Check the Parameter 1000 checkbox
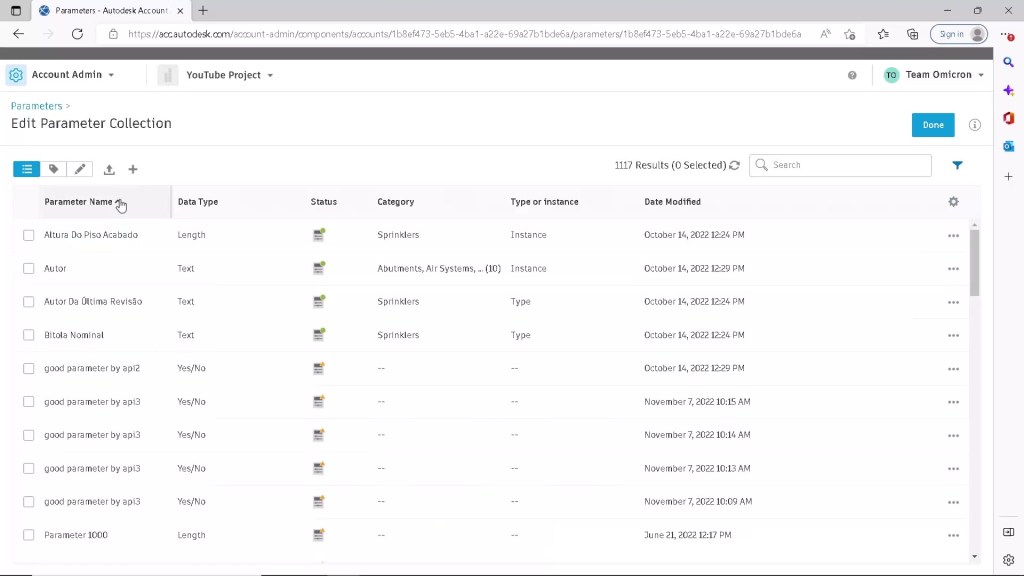 click(29, 535)
